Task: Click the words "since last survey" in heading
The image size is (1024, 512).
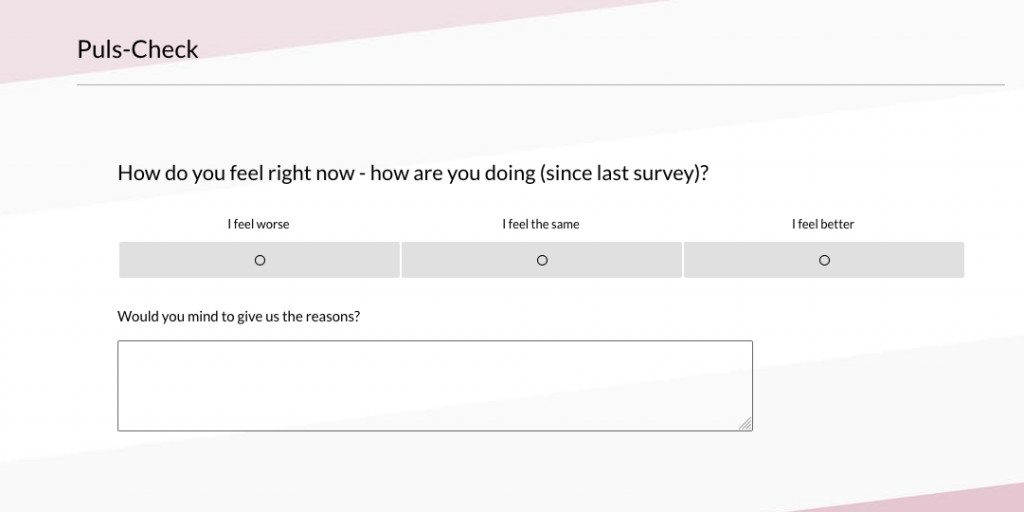Action: (619, 173)
